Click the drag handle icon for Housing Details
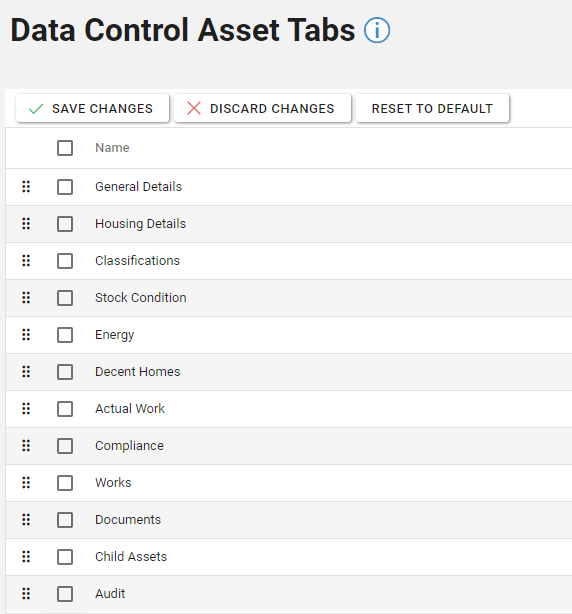This screenshot has width=572, height=614. pos(26,224)
